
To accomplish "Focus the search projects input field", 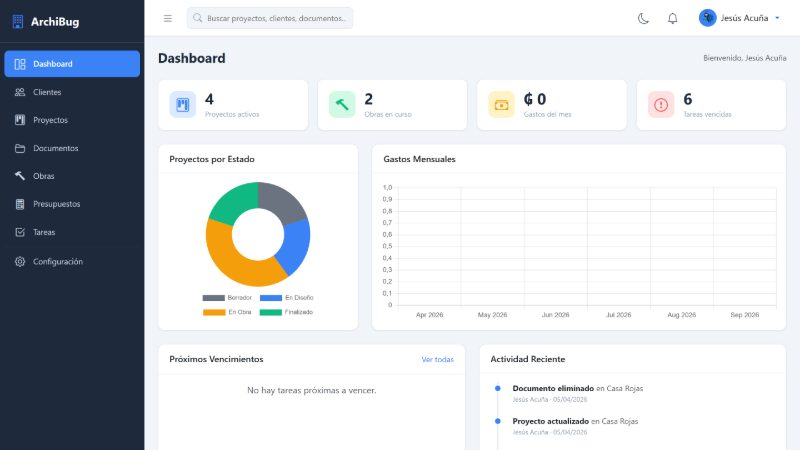I will coord(270,18).
